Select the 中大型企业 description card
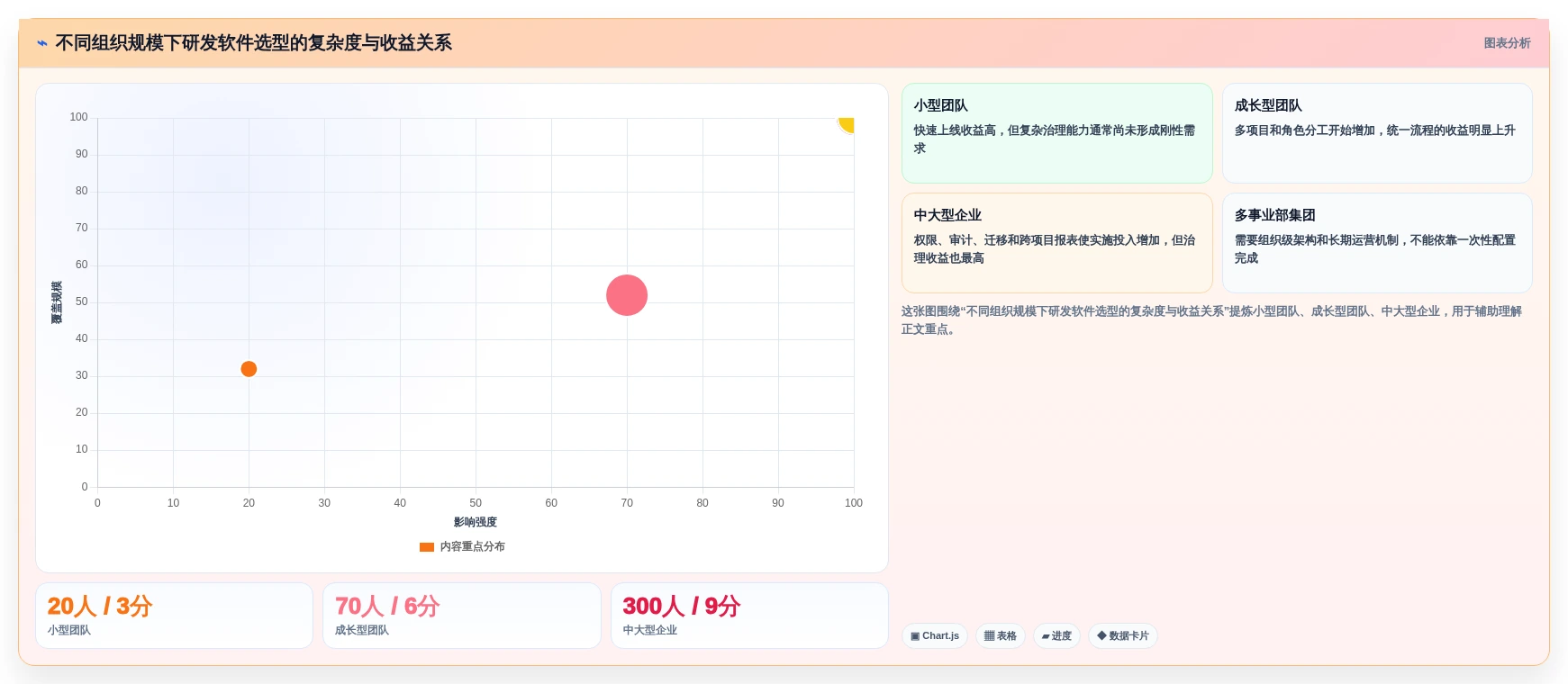 click(x=1057, y=243)
